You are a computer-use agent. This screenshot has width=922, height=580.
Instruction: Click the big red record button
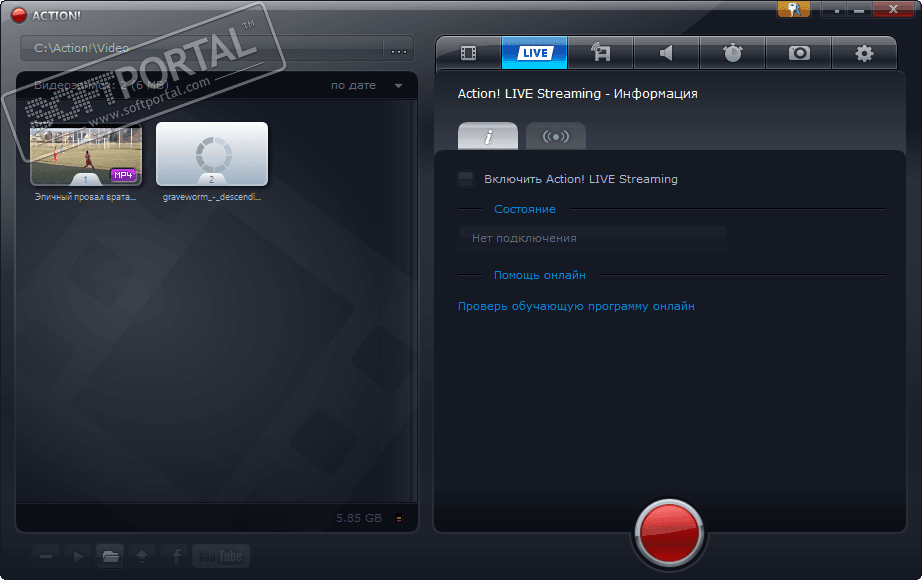(x=669, y=533)
